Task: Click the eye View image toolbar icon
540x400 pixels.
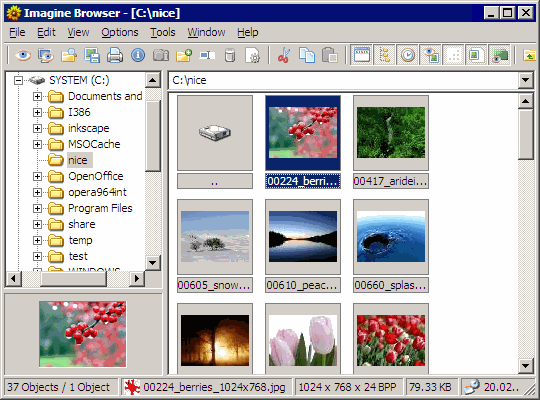Action: click(23, 55)
